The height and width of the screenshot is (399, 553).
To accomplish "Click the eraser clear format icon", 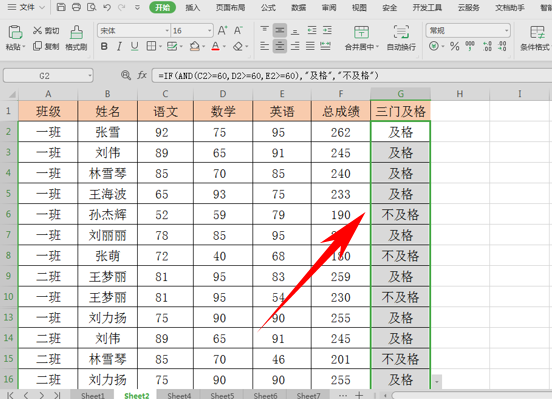I will tap(238, 46).
